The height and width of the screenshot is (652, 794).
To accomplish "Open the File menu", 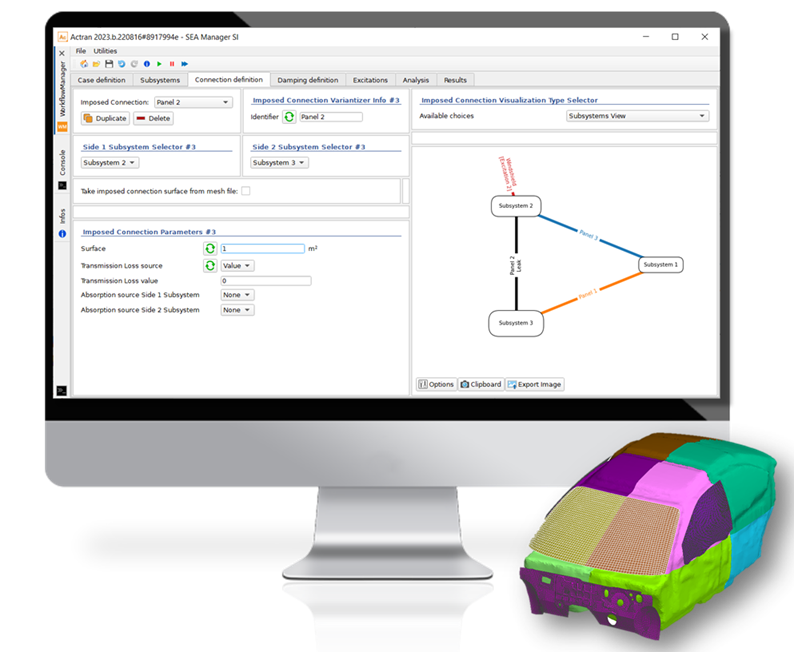I will pyautogui.click(x=81, y=51).
